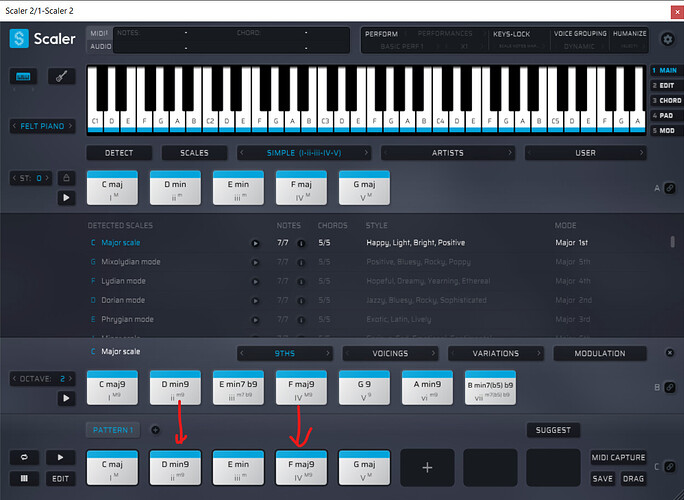This screenshot has width=684, height=500.
Task: Toggle VOICE GROUPING
Action: (580, 34)
